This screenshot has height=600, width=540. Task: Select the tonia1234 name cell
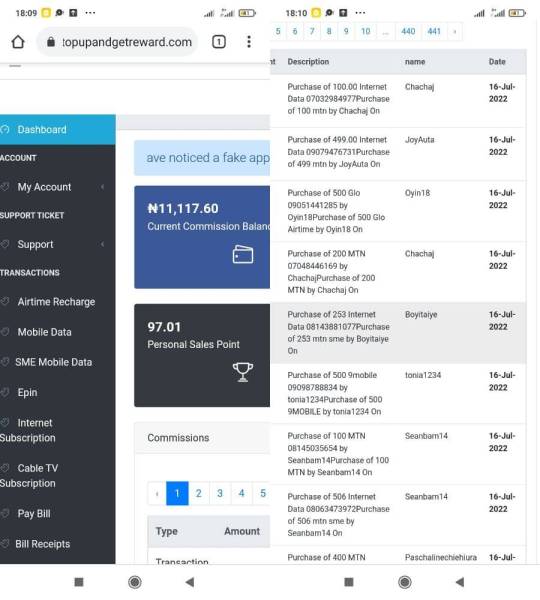tap(423, 375)
